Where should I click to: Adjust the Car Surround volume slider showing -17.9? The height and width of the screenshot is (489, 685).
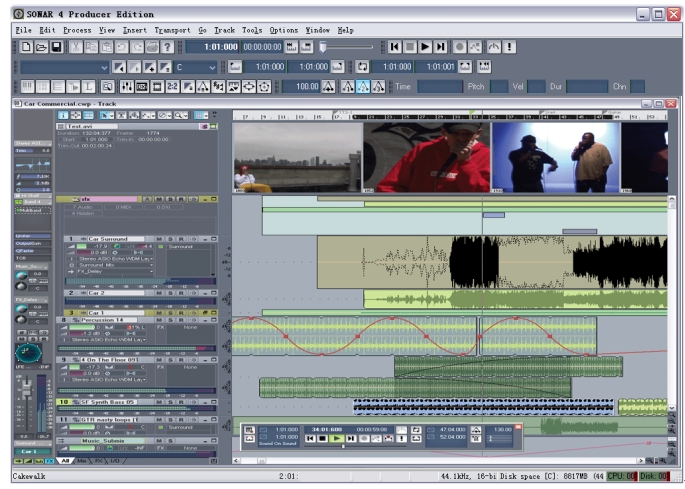point(93,246)
